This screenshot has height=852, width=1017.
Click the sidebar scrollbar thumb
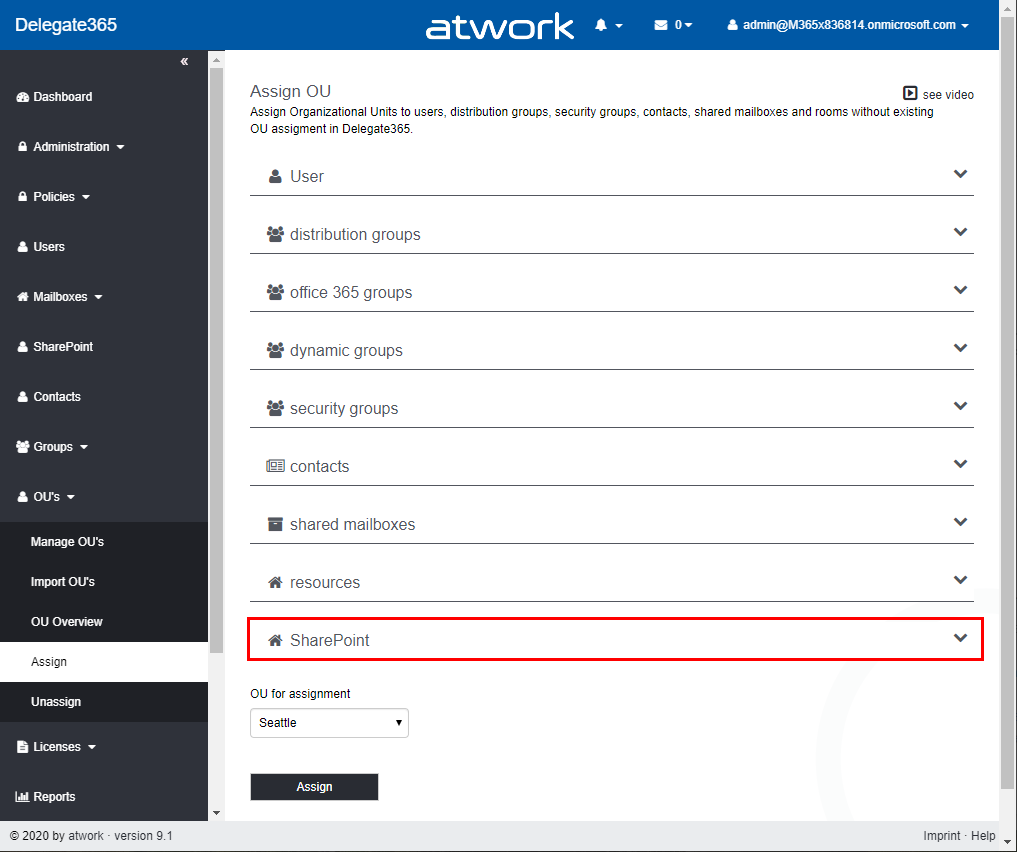tap(217, 361)
